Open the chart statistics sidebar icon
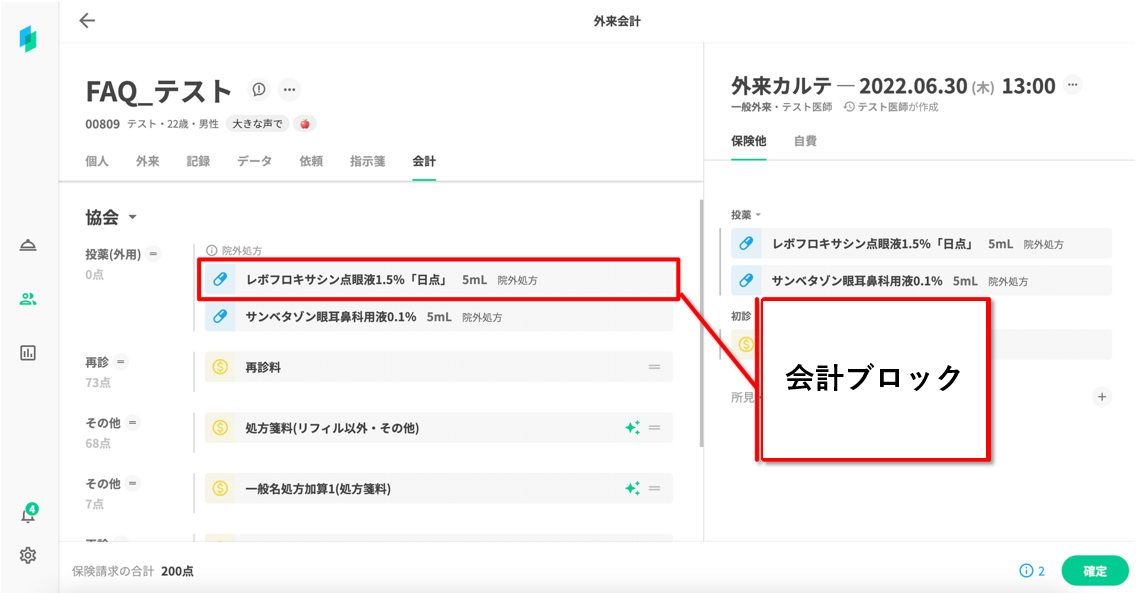 tap(28, 353)
